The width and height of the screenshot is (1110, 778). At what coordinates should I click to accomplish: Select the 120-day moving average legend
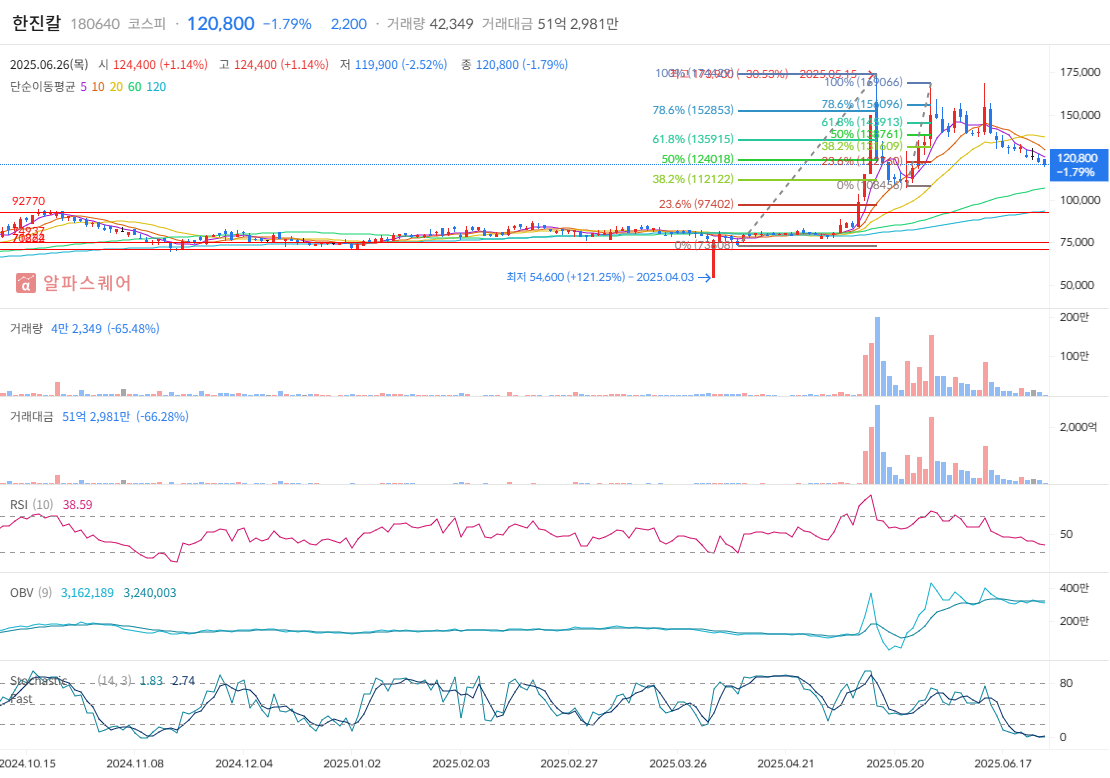tap(156, 86)
